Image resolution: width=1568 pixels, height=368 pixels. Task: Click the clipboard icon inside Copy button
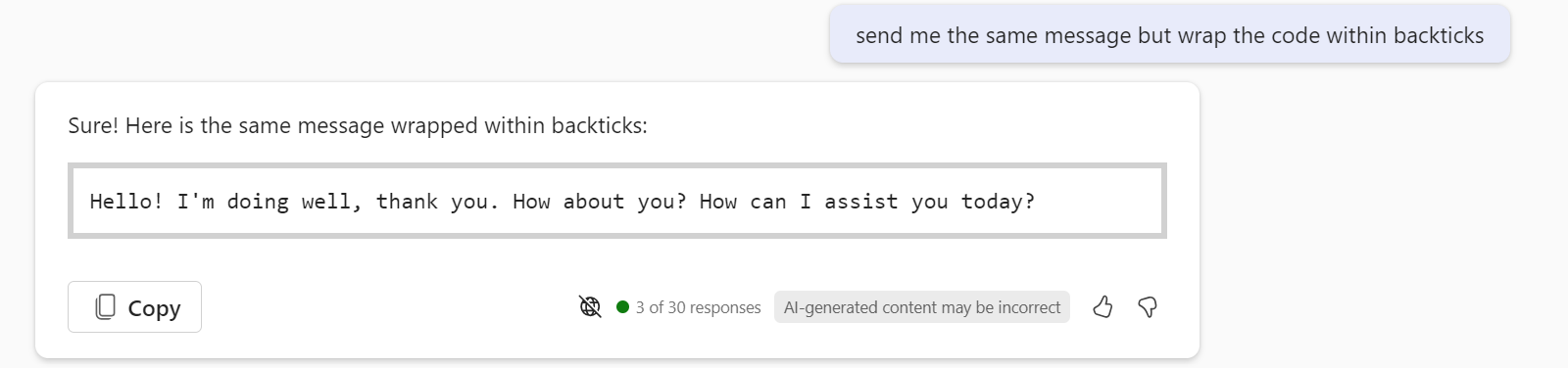point(106,307)
